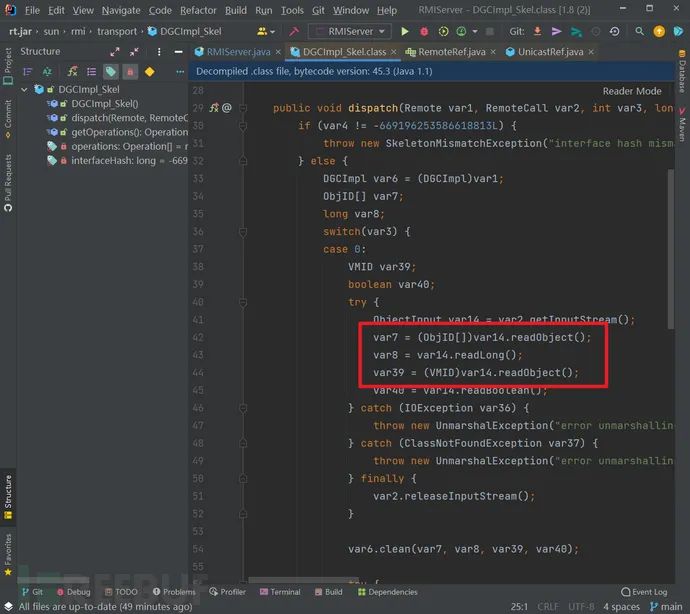Screen dimensions: 690x614
Task: Run RMIServer with Coverage
Action: click(x=443, y=31)
